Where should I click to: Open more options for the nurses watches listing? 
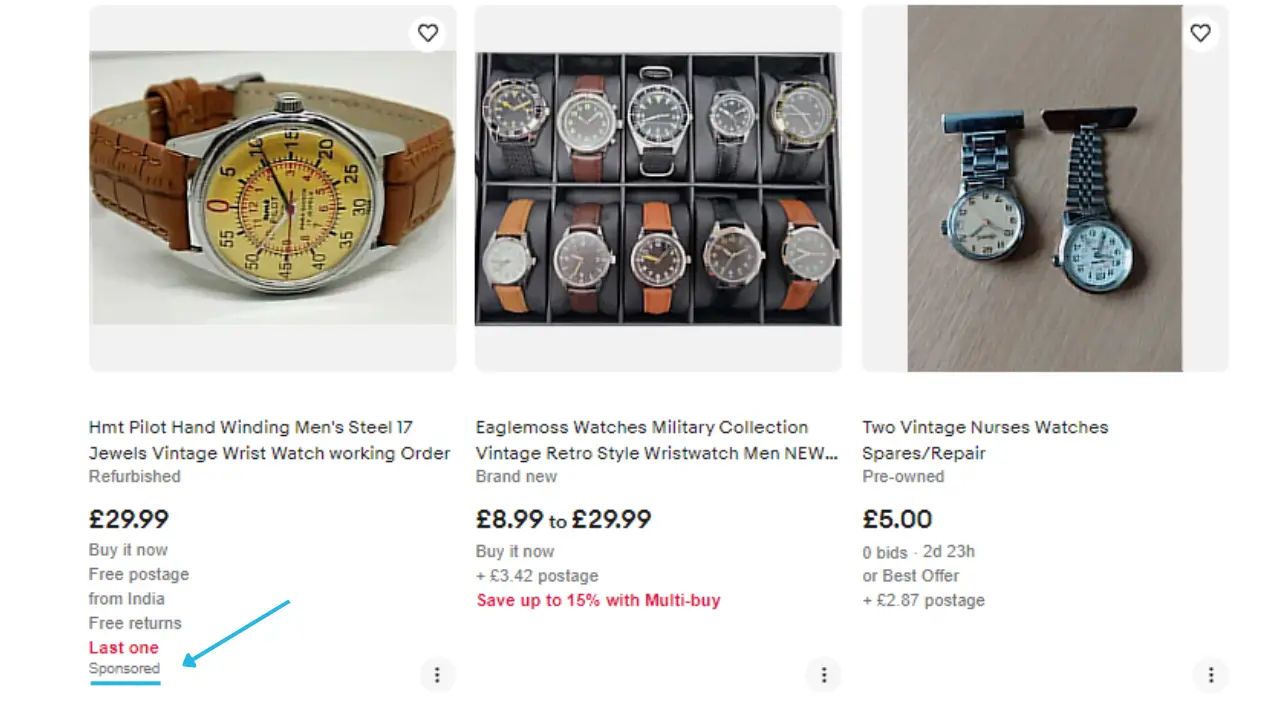click(x=1211, y=675)
